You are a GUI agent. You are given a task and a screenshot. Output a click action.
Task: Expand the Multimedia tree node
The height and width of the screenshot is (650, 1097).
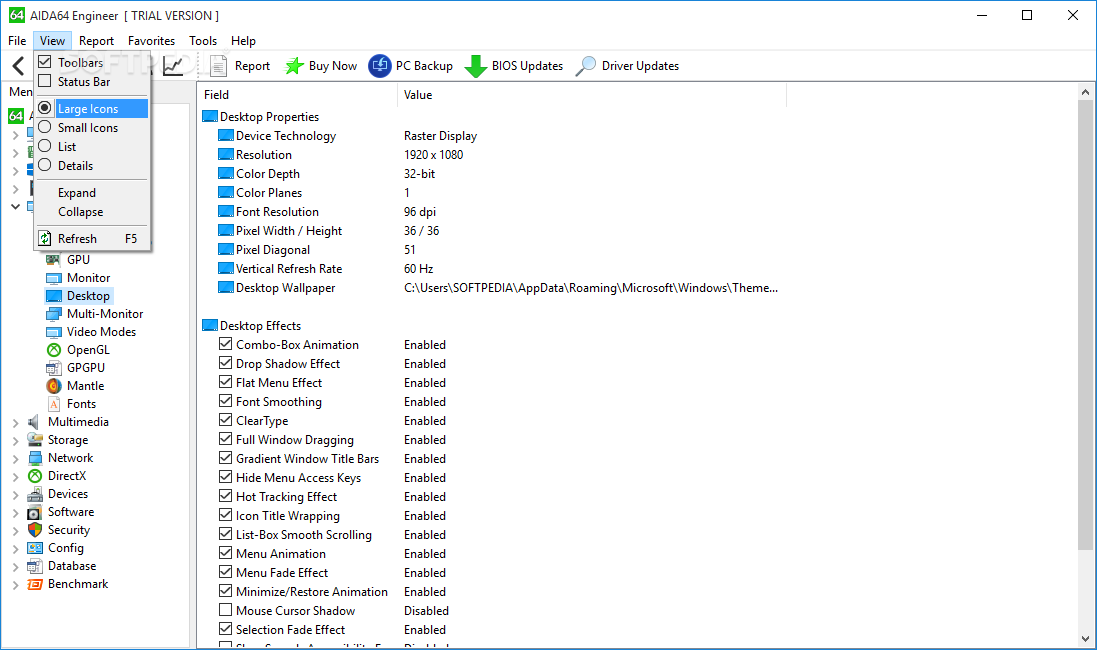15,423
